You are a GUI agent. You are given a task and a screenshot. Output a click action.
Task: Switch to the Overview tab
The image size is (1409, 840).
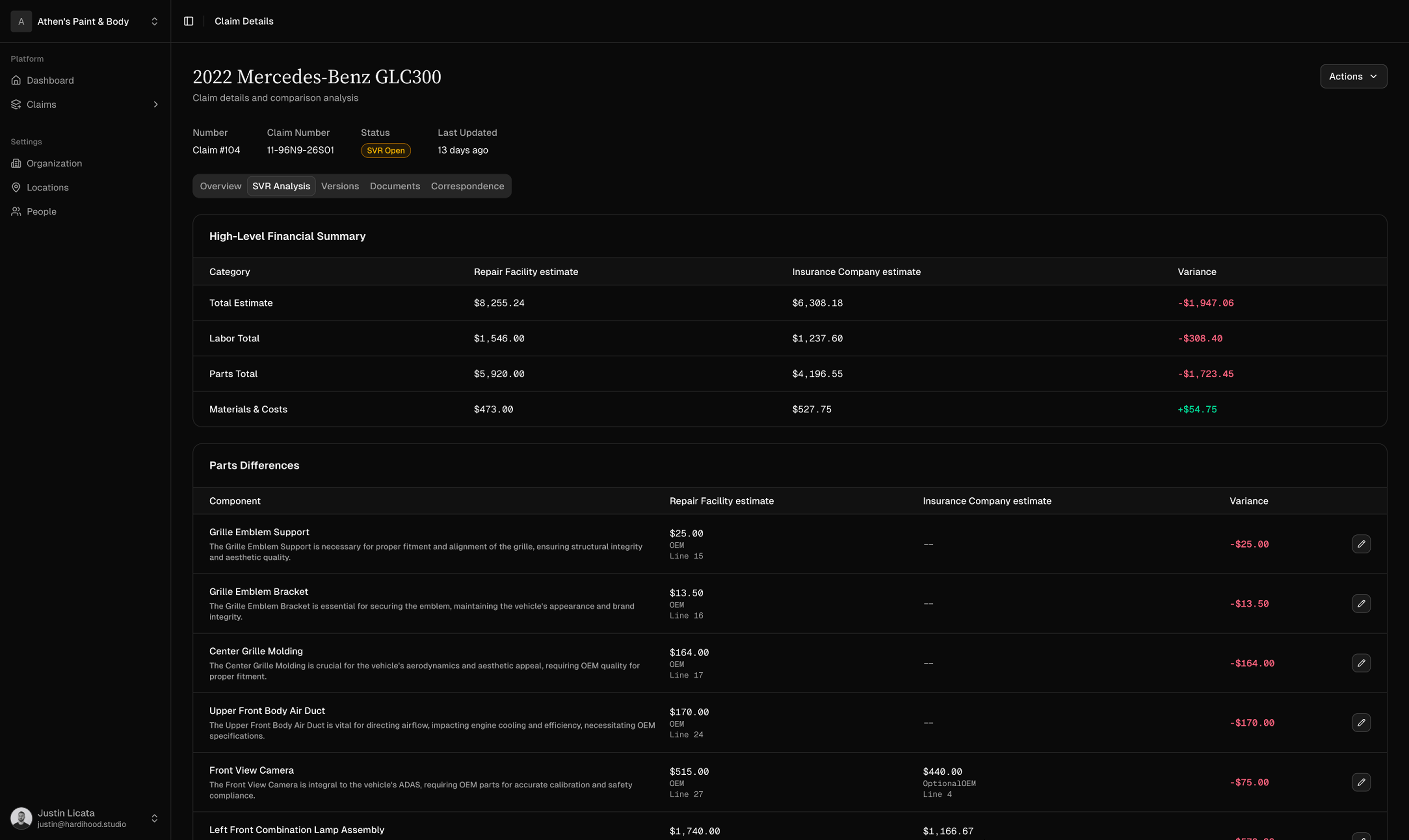click(x=220, y=186)
